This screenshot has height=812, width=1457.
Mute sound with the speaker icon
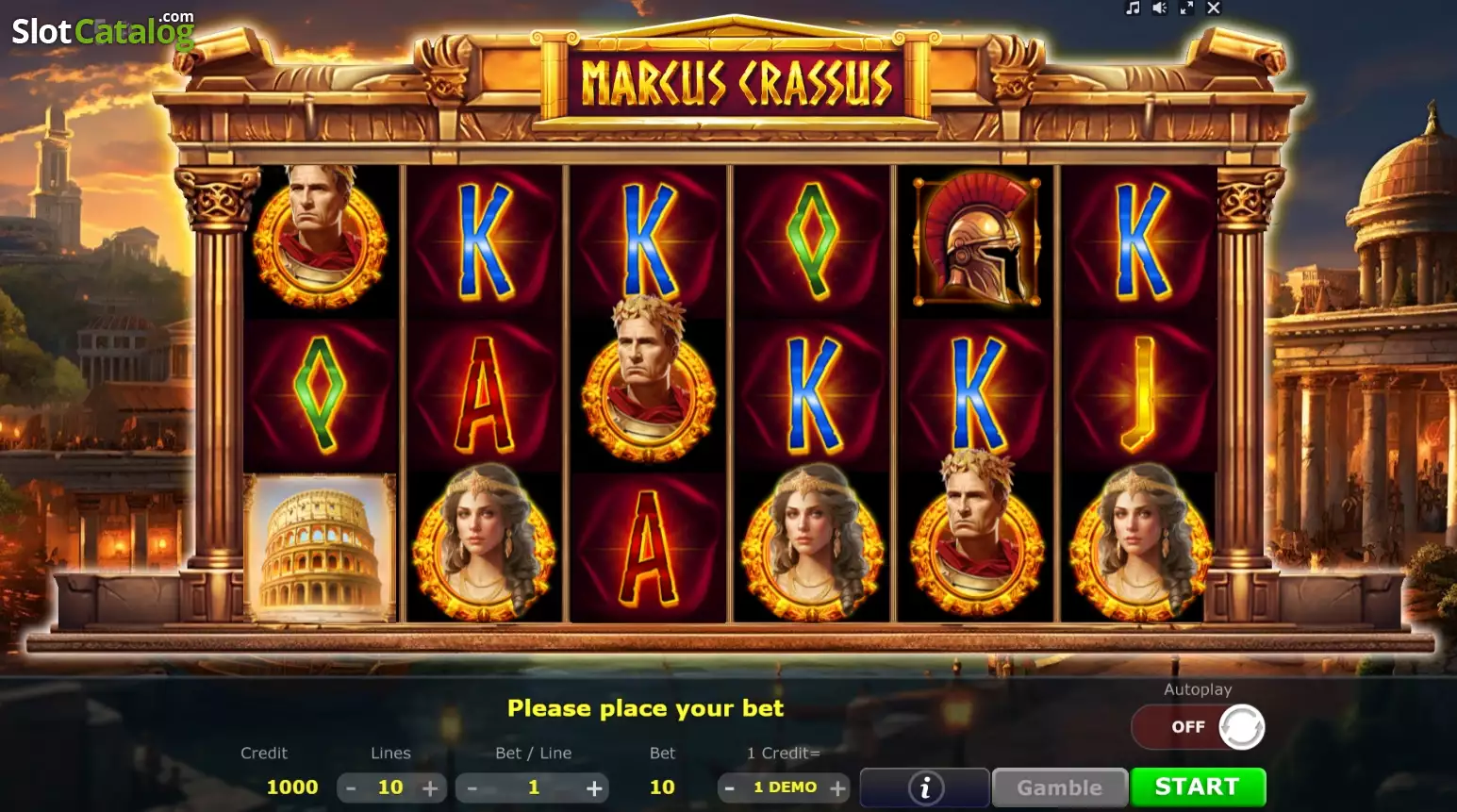1160,8
